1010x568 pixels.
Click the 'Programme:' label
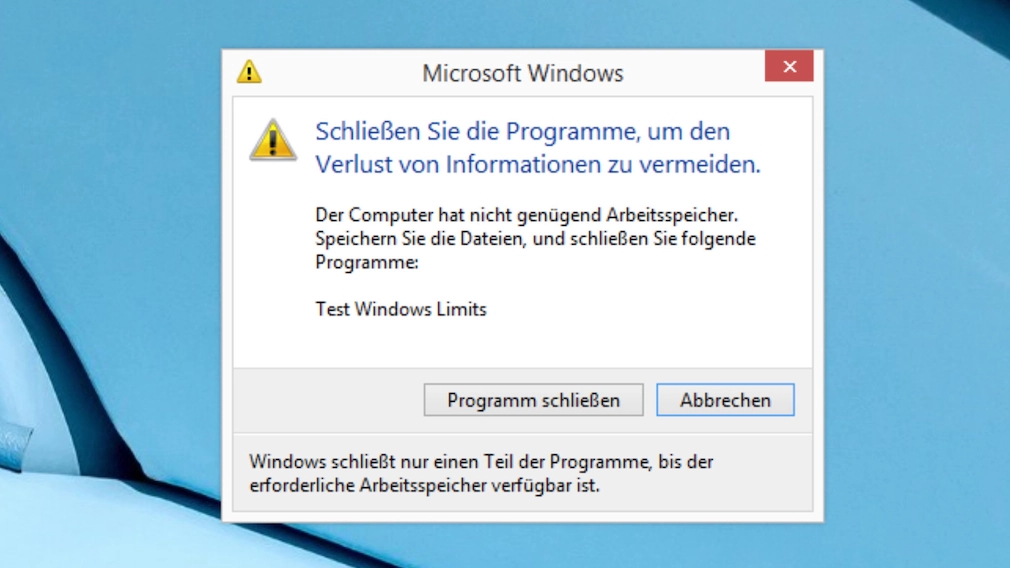[367, 263]
